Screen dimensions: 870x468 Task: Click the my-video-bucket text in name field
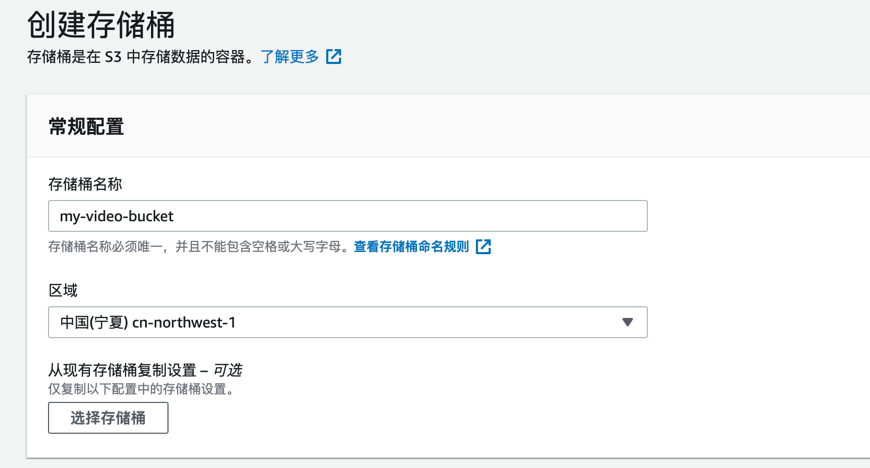(117, 216)
